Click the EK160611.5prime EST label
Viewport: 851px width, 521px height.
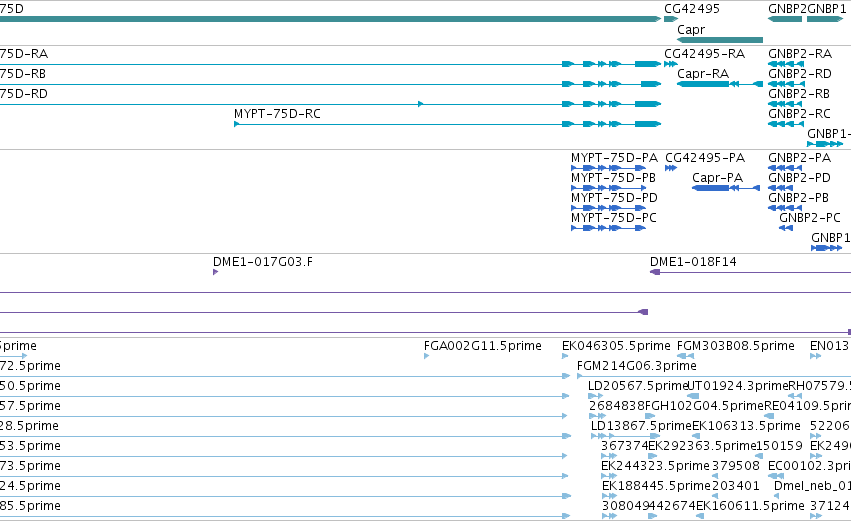pos(750,507)
